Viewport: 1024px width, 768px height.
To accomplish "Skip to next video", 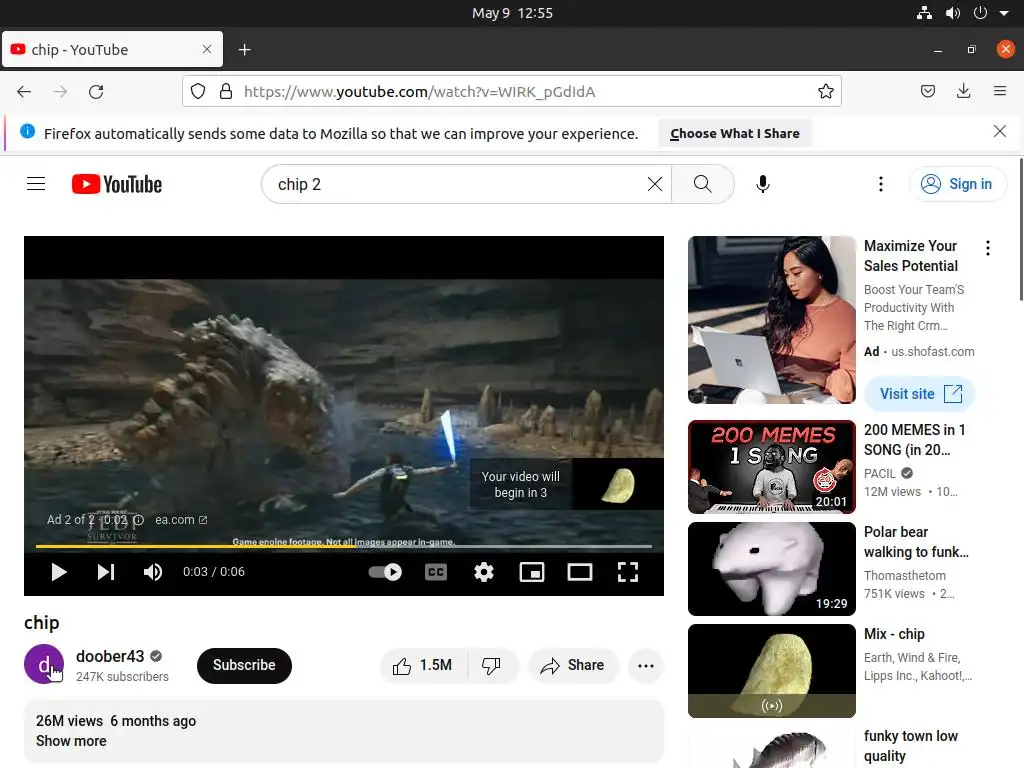I will [x=106, y=572].
